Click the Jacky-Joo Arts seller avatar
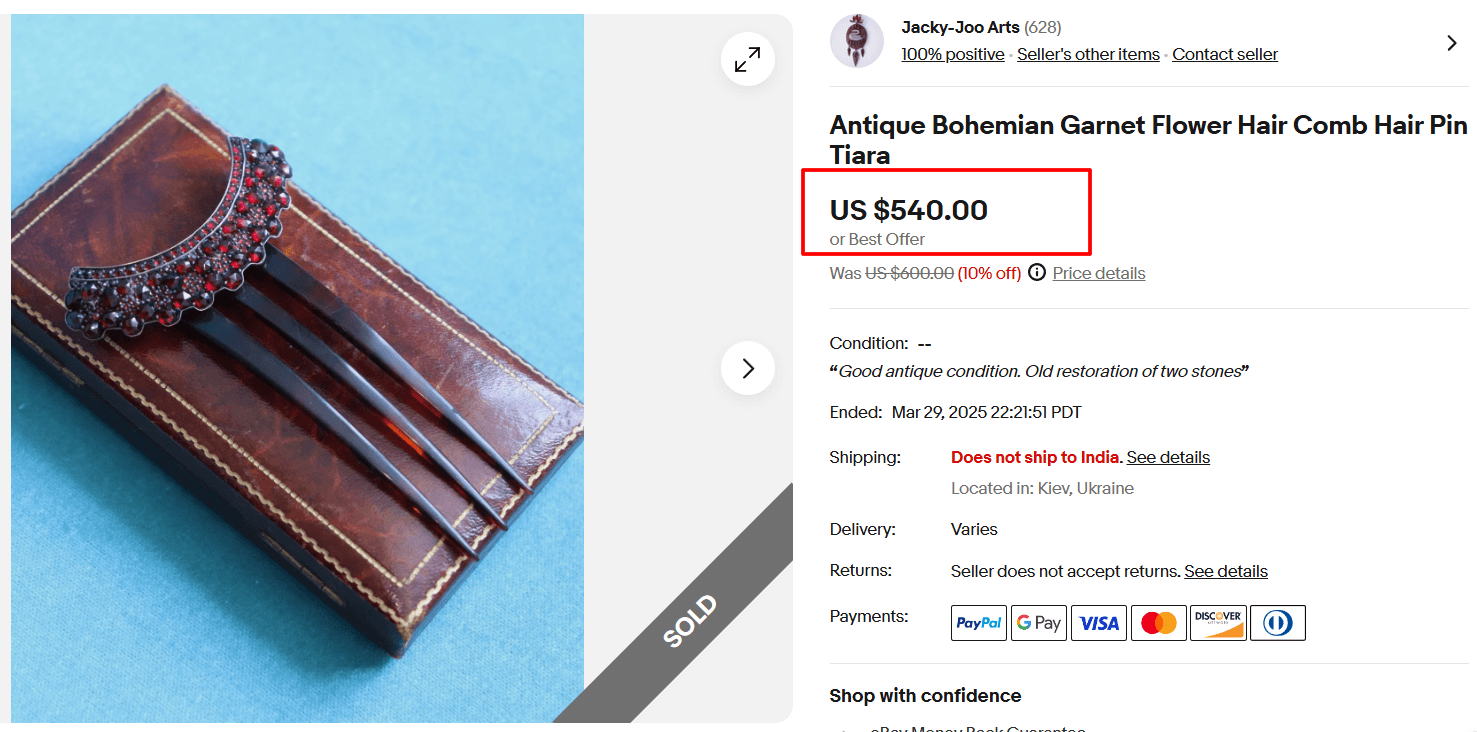 coord(856,40)
